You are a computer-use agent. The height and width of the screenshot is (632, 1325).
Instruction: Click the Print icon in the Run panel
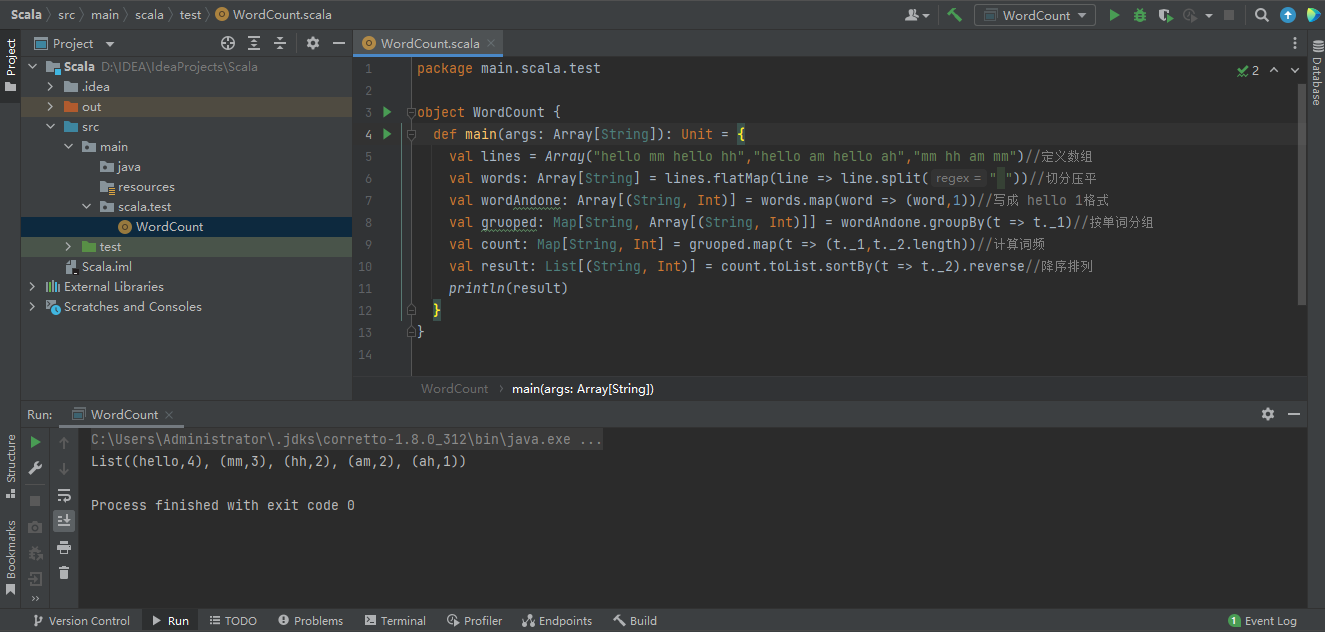tap(64, 547)
